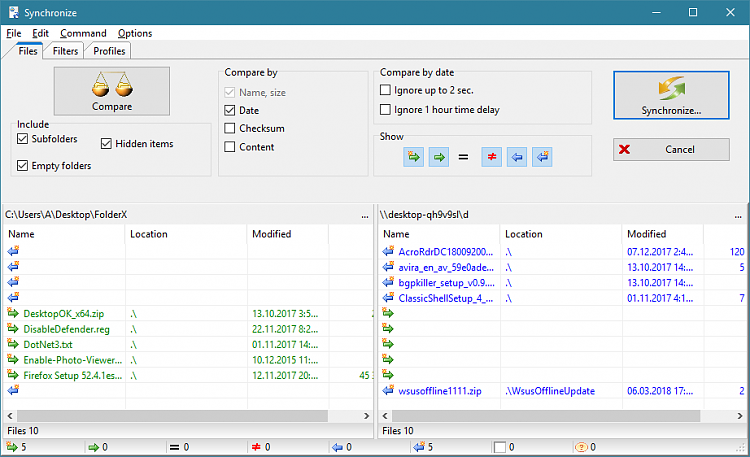Browse for left folder via ellipsis button

pos(364,214)
